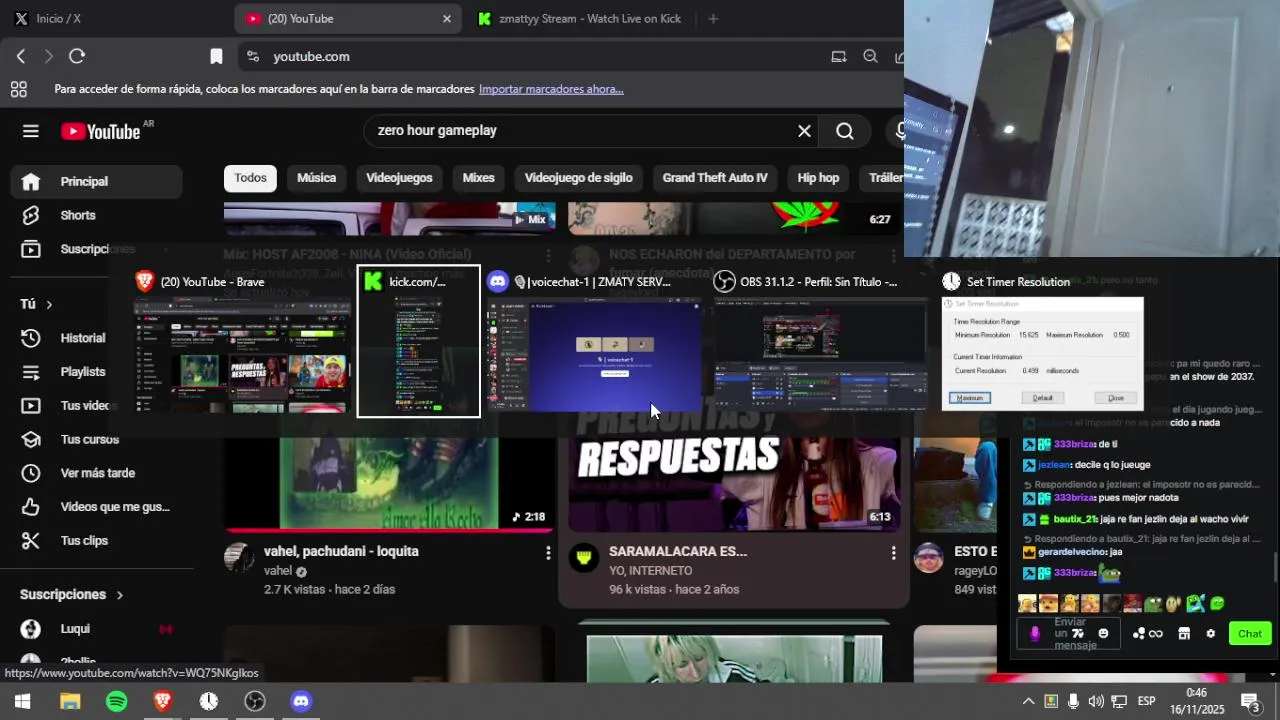Switch to the OBS 31.1.2 window thumbnail
The image size is (1280, 720).
pyautogui.click(x=820, y=340)
